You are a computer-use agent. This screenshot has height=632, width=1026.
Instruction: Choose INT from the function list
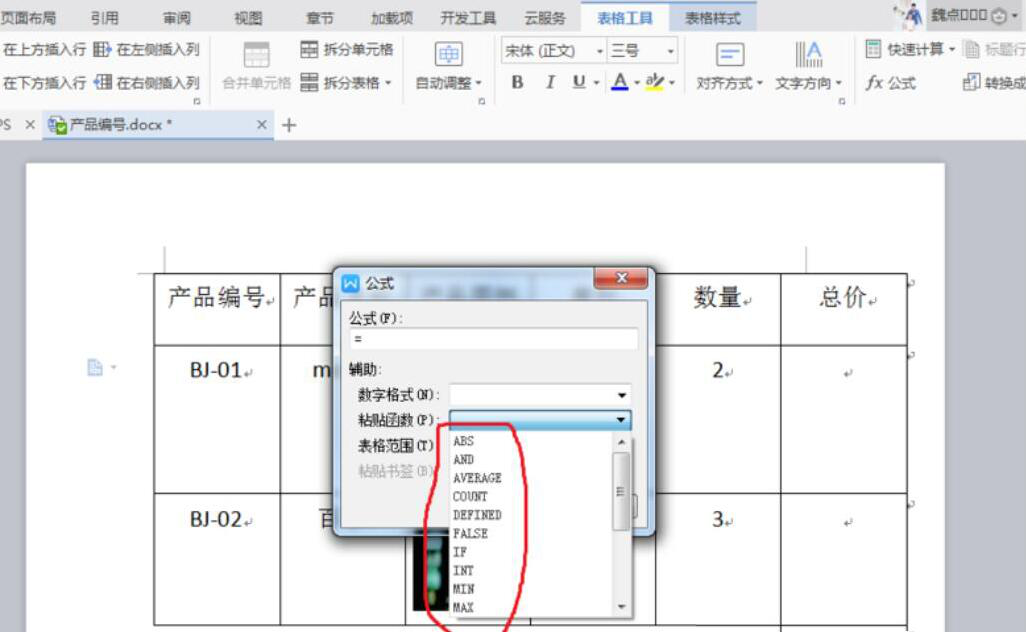(x=463, y=571)
